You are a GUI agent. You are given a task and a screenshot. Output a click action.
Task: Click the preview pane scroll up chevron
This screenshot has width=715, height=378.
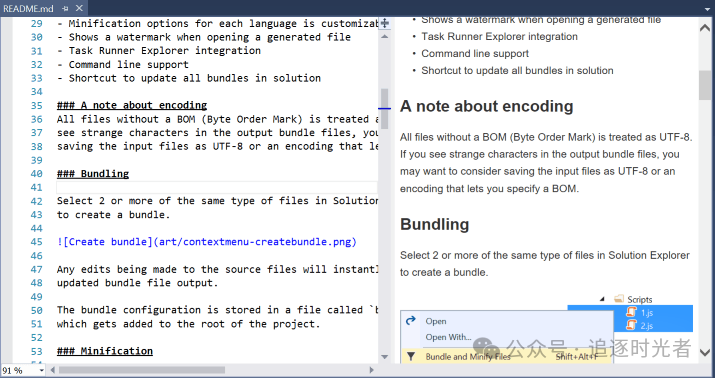point(705,27)
